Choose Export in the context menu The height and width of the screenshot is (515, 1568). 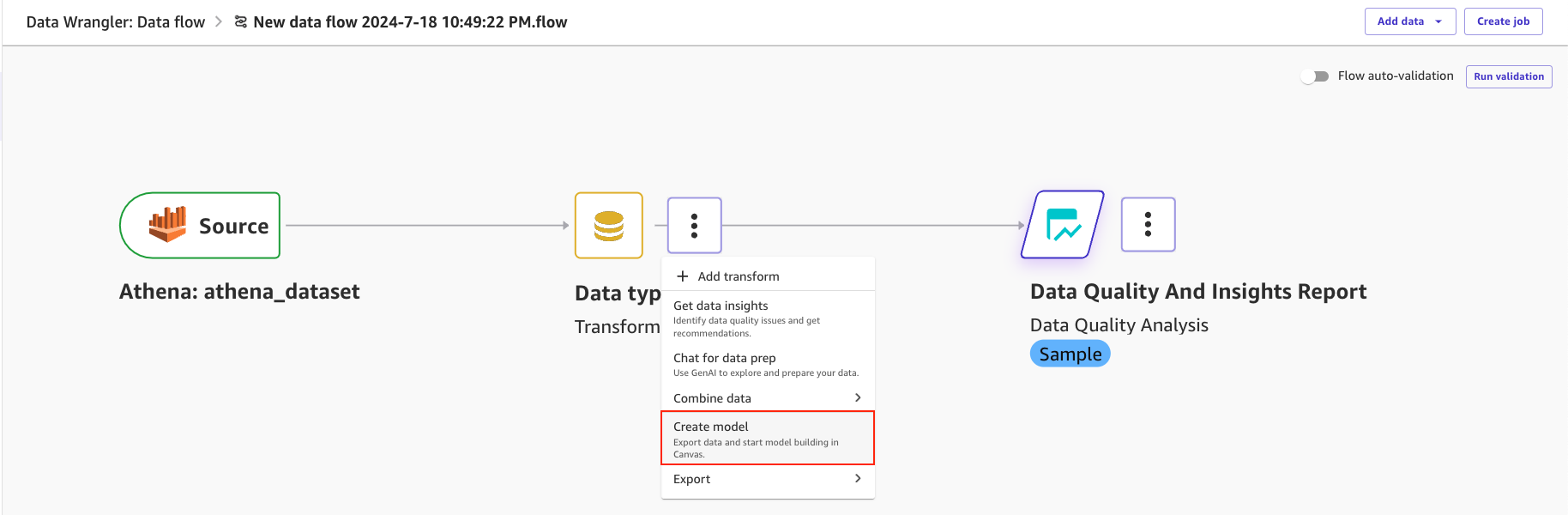point(768,479)
